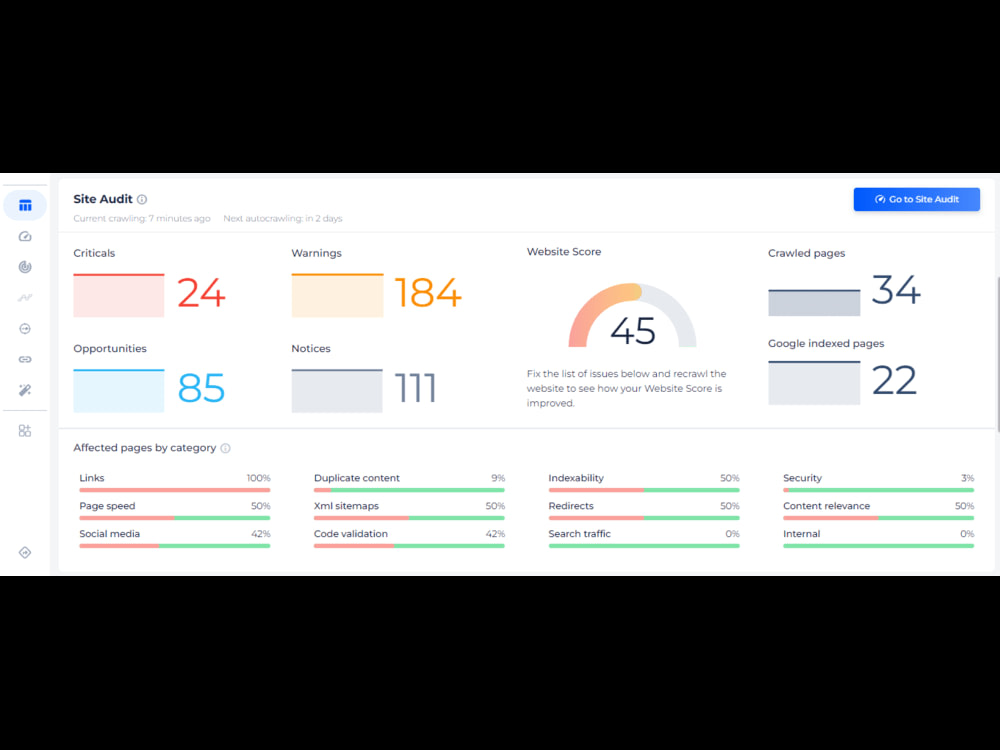
Task: Select the Social media category label
Action: pyautogui.click(x=110, y=534)
